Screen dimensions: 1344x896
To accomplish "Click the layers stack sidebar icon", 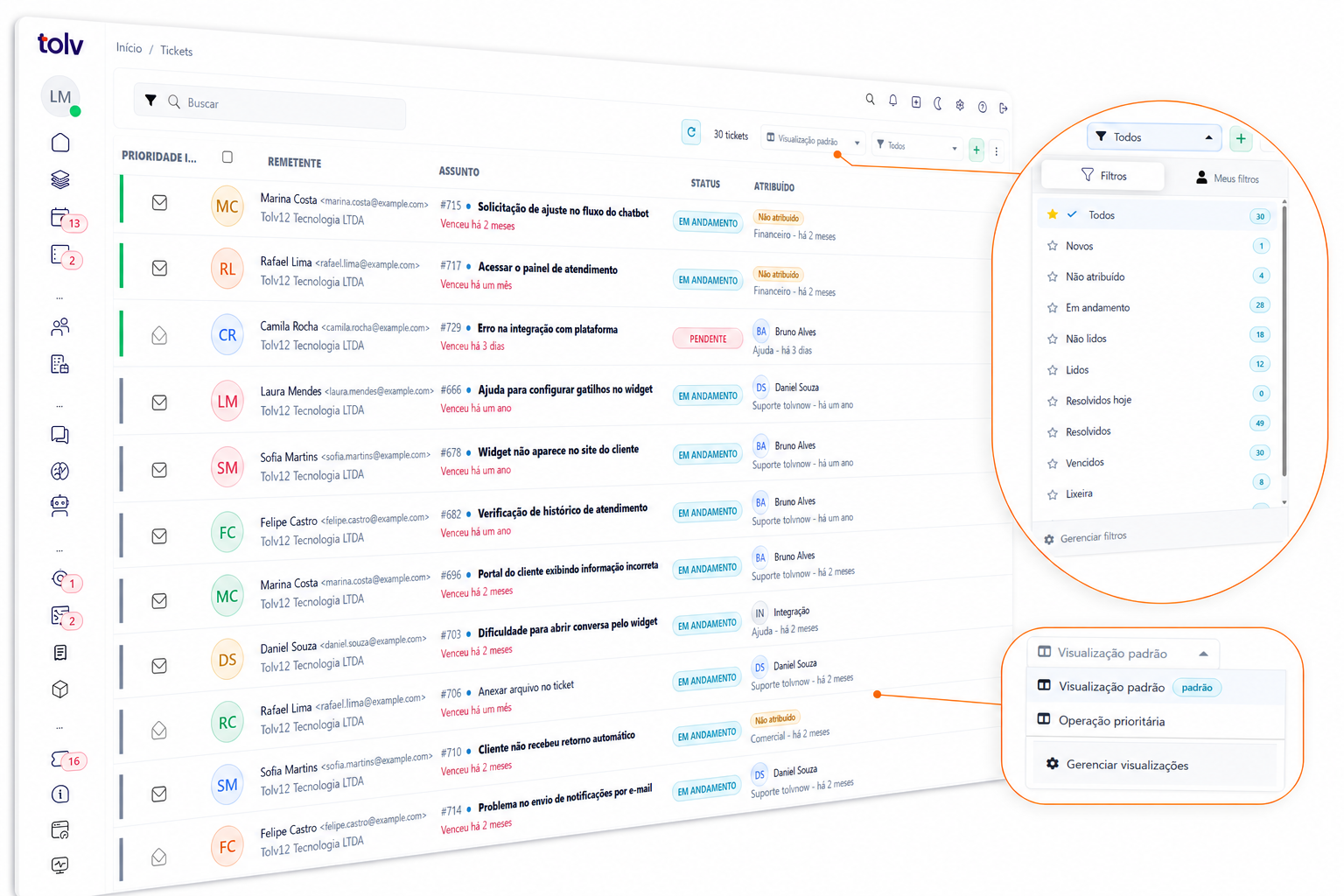I will click(x=60, y=180).
